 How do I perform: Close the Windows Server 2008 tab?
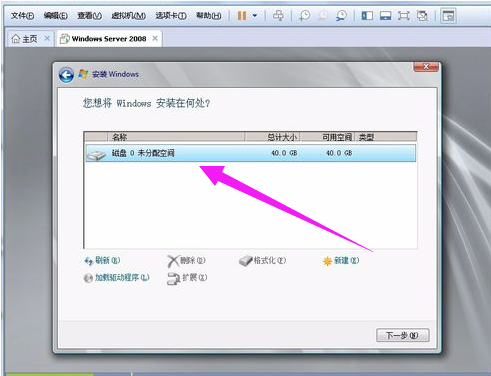(x=155, y=38)
